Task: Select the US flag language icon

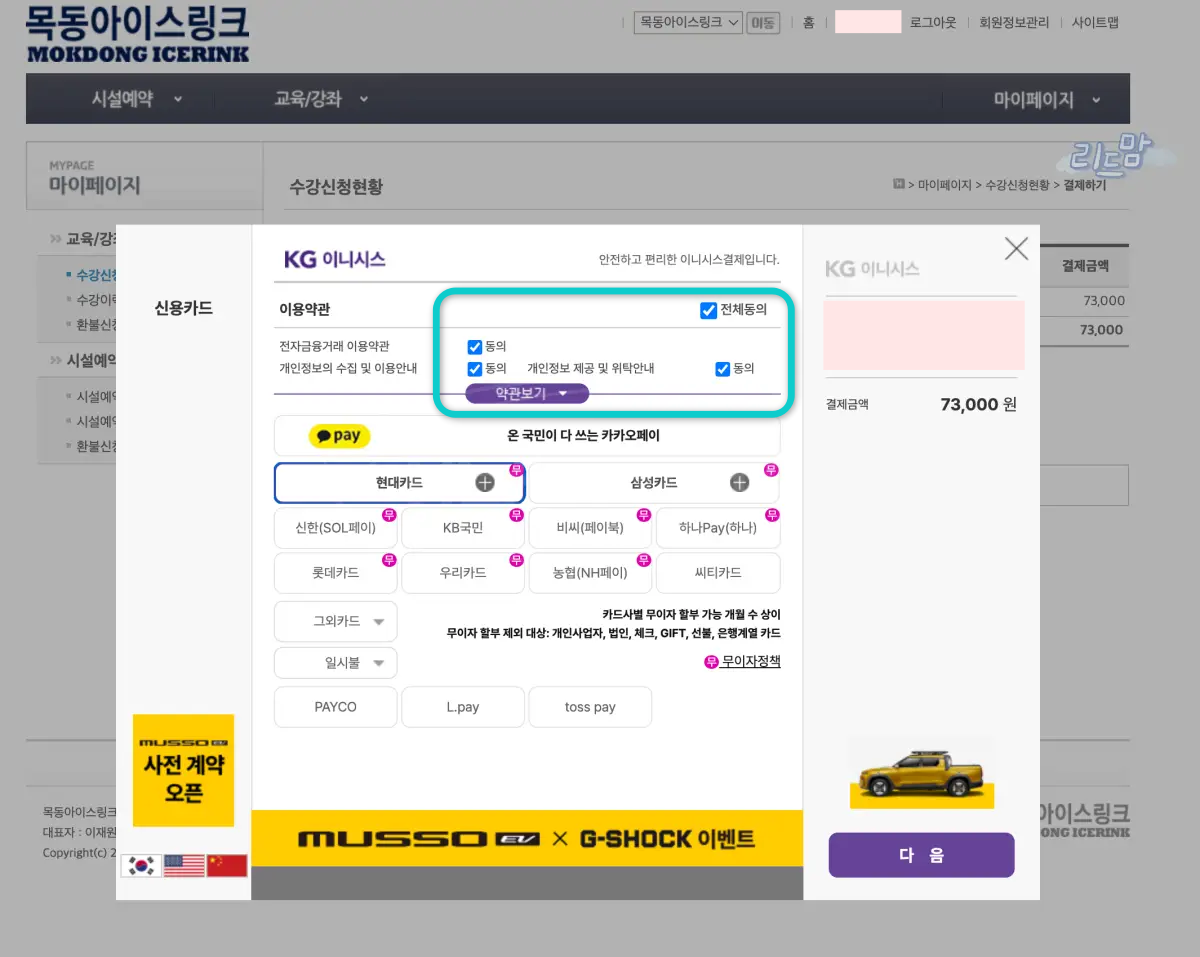Action: point(184,866)
